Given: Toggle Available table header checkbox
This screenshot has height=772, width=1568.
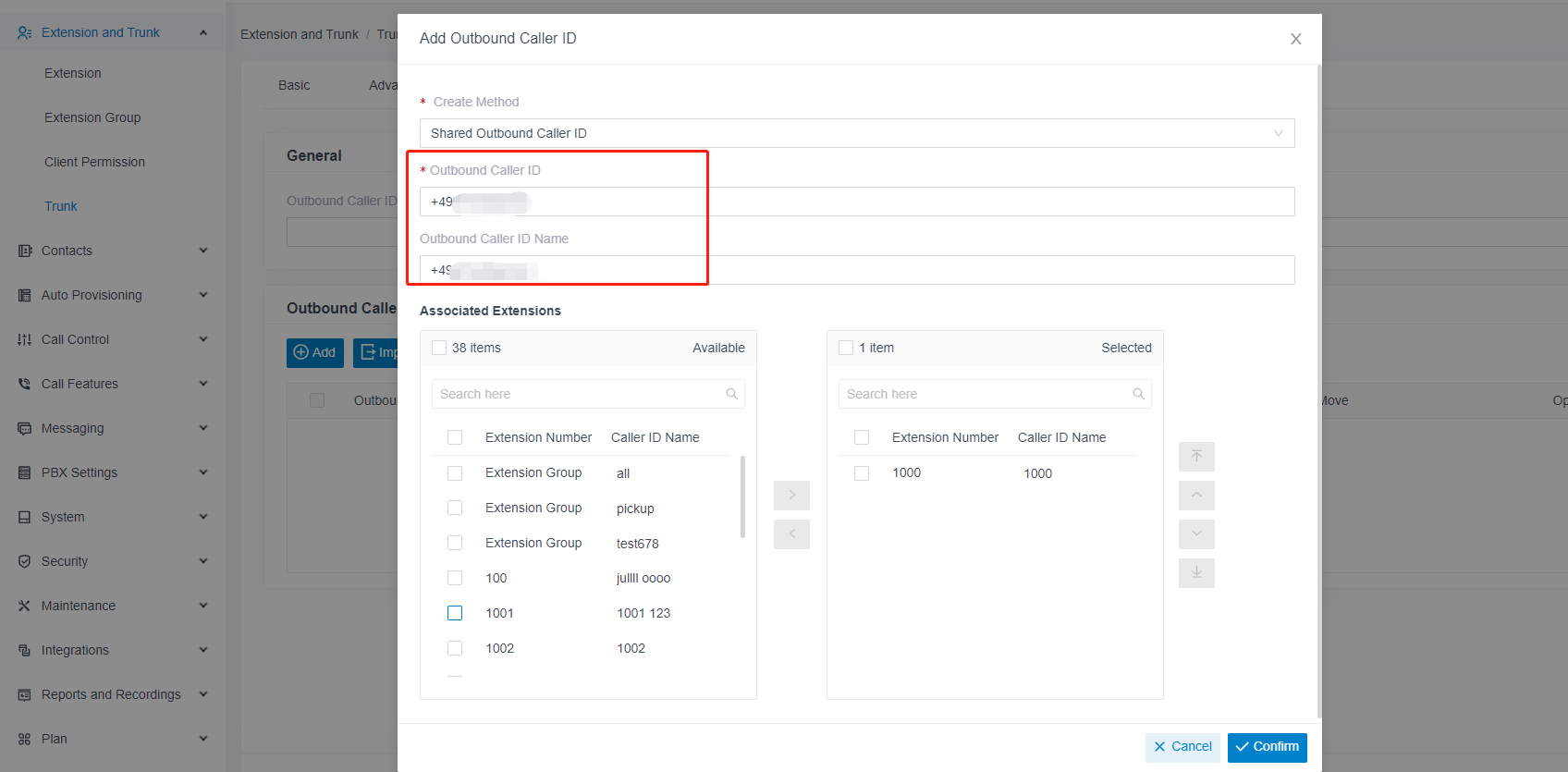Looking at the screenshot, I should tap(455, 437).
